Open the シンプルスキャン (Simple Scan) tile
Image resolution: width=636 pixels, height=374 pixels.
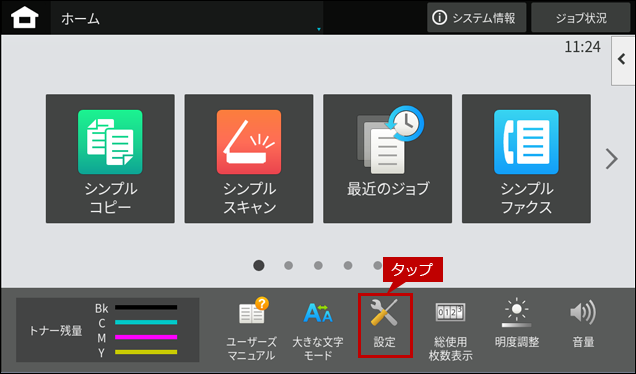[x=249, y=159]
